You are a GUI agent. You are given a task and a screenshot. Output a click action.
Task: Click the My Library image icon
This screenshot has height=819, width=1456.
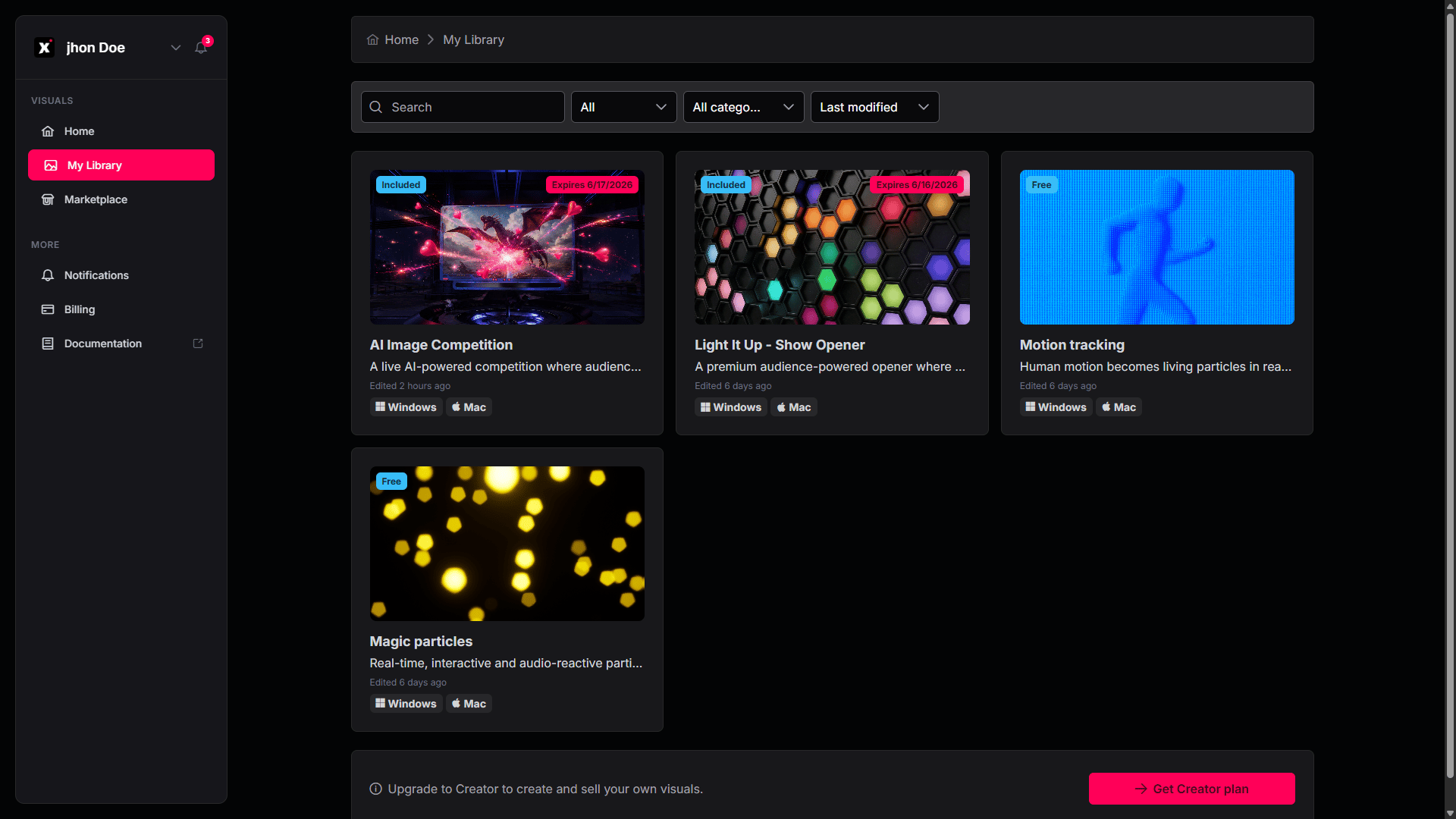coord(51,165)
